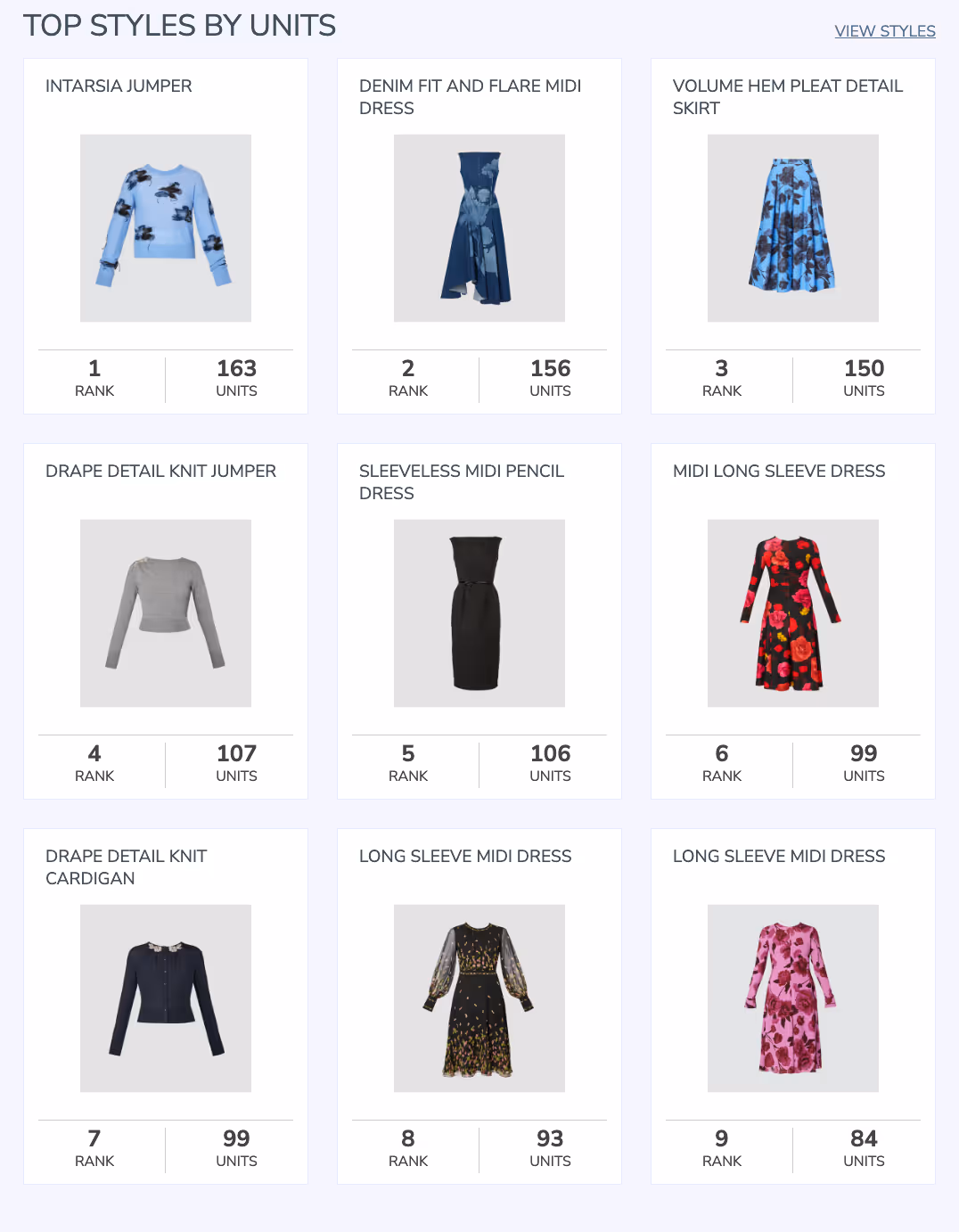
Task: Open the VIEW STYLES link
Action: point(885,31)
